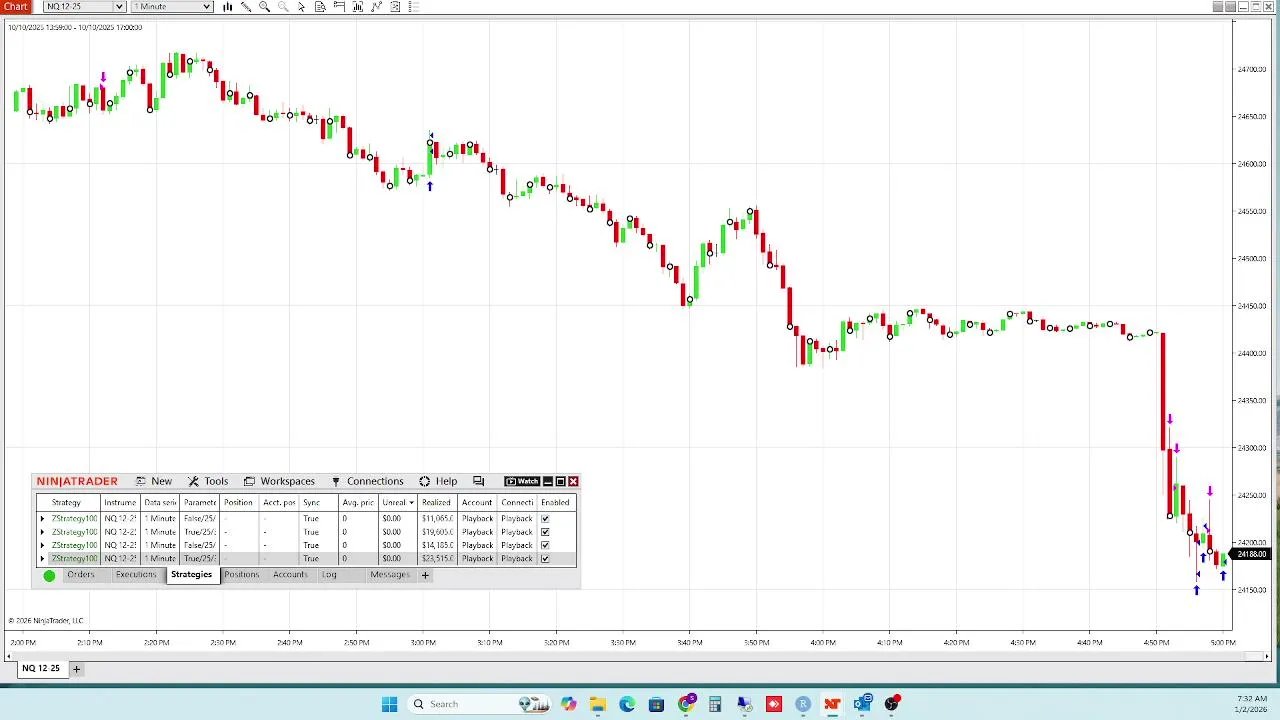
Task: Open Outlook from the taskbar
Action: point(862,704)
